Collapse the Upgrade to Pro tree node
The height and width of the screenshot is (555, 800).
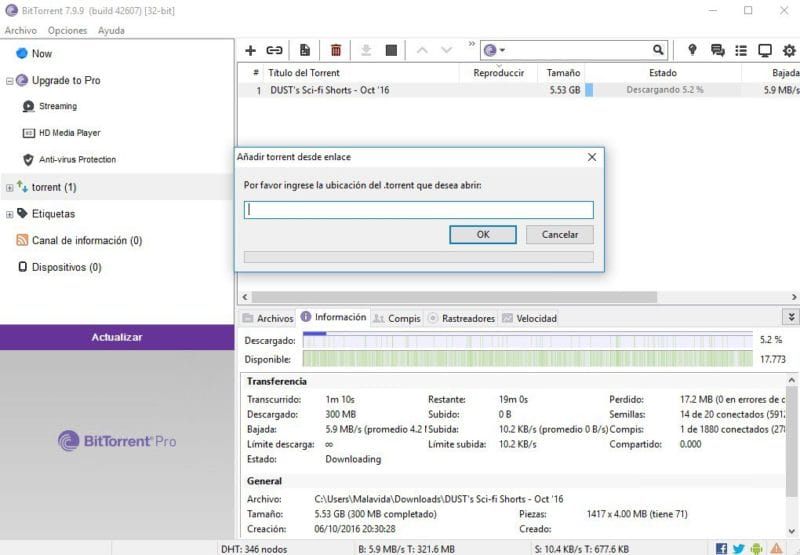[x=9, y=81]
